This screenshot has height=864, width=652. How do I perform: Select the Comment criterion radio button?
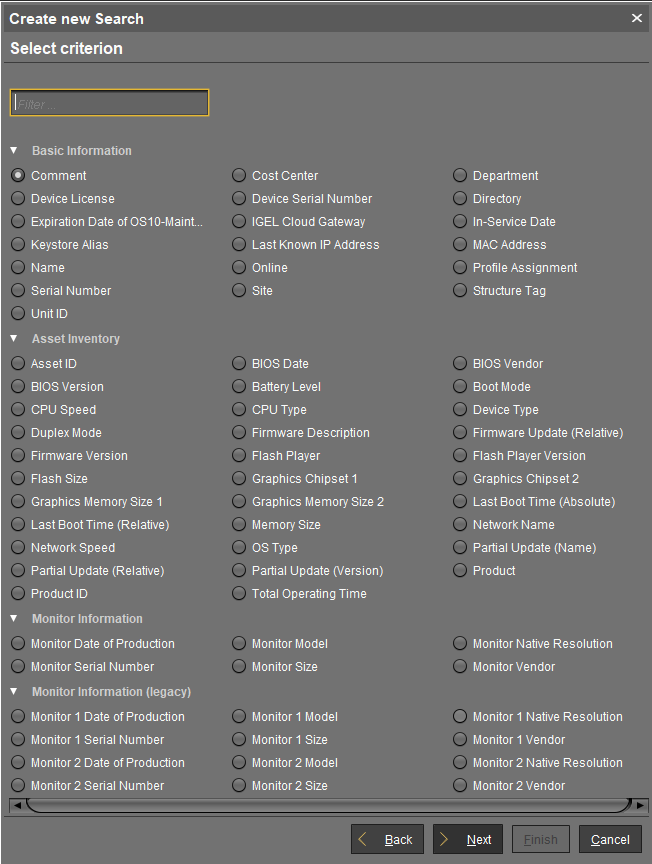point(18,175)
